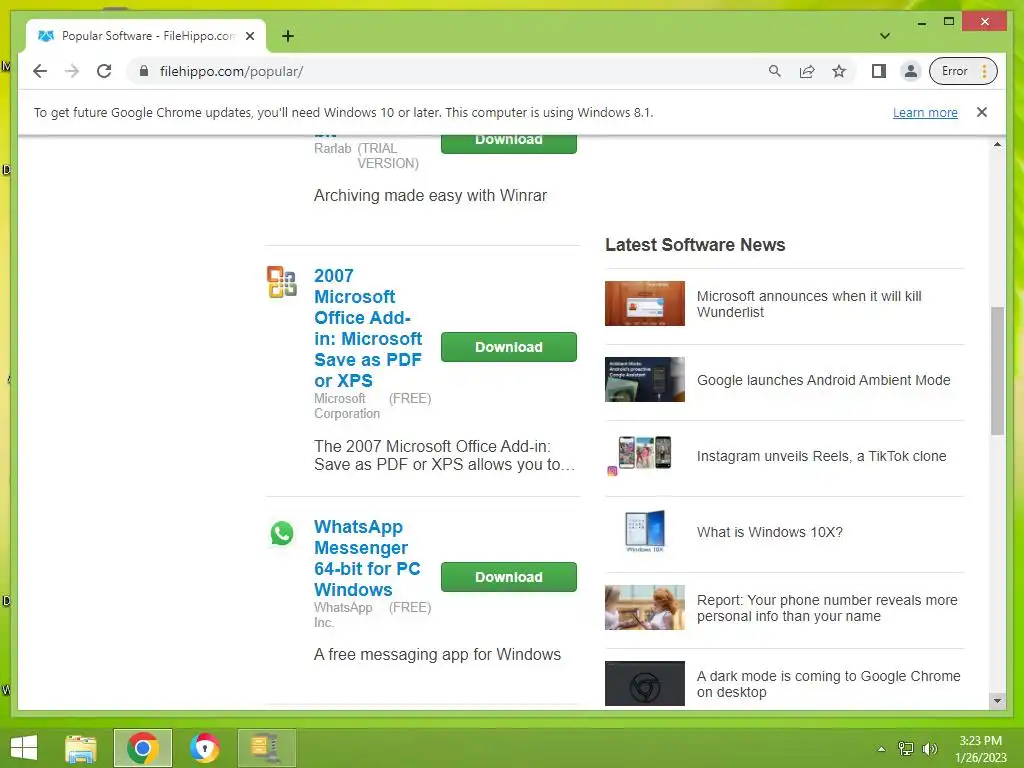1024x768 pixels.
Task: Click the WhatsApp Messenger app icon
Action: tap(282, 534)
